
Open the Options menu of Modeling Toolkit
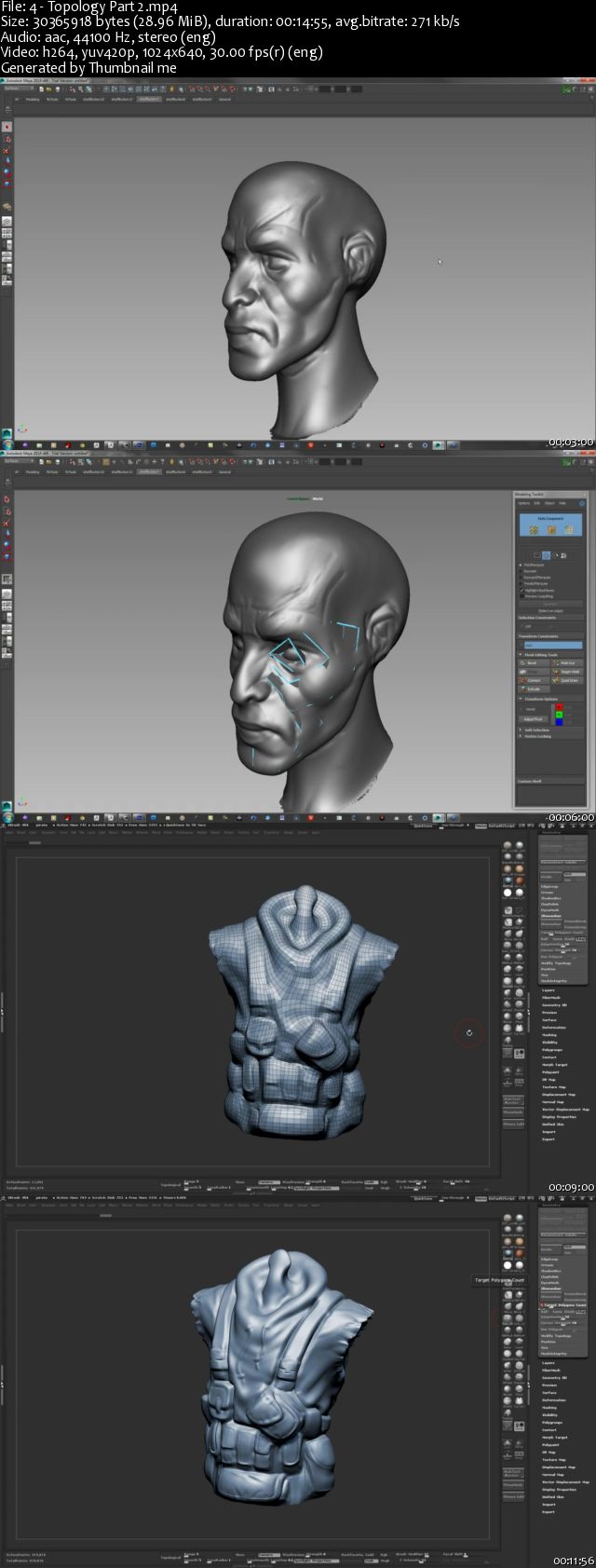(x=524, y=503)
